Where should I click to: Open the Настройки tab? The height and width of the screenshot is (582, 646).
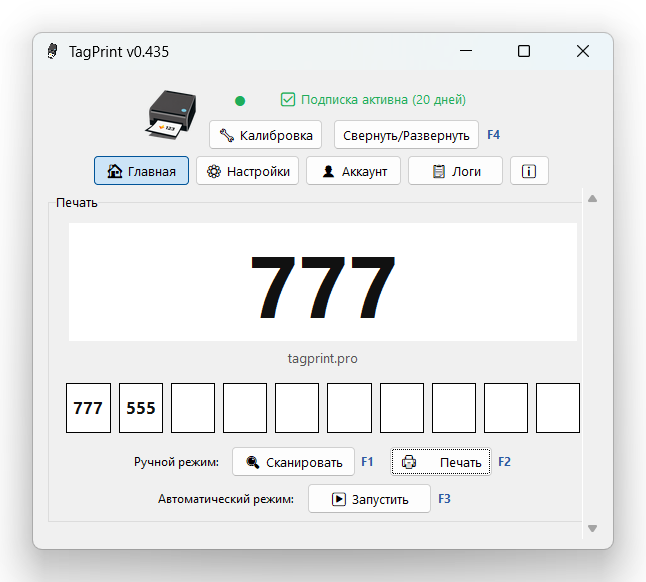click(x=248, y=171)
